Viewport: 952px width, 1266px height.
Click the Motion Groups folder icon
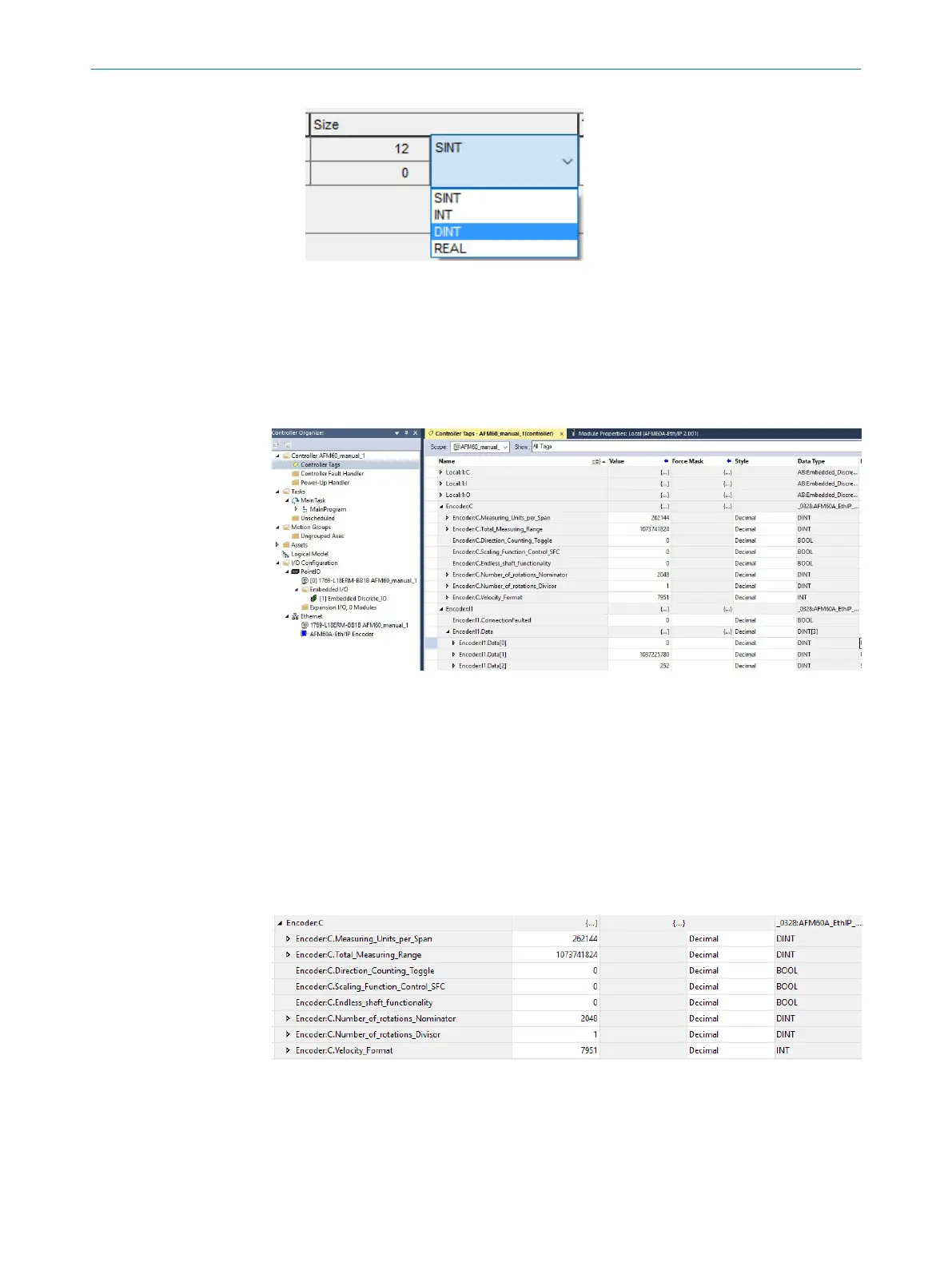point(286,527)
